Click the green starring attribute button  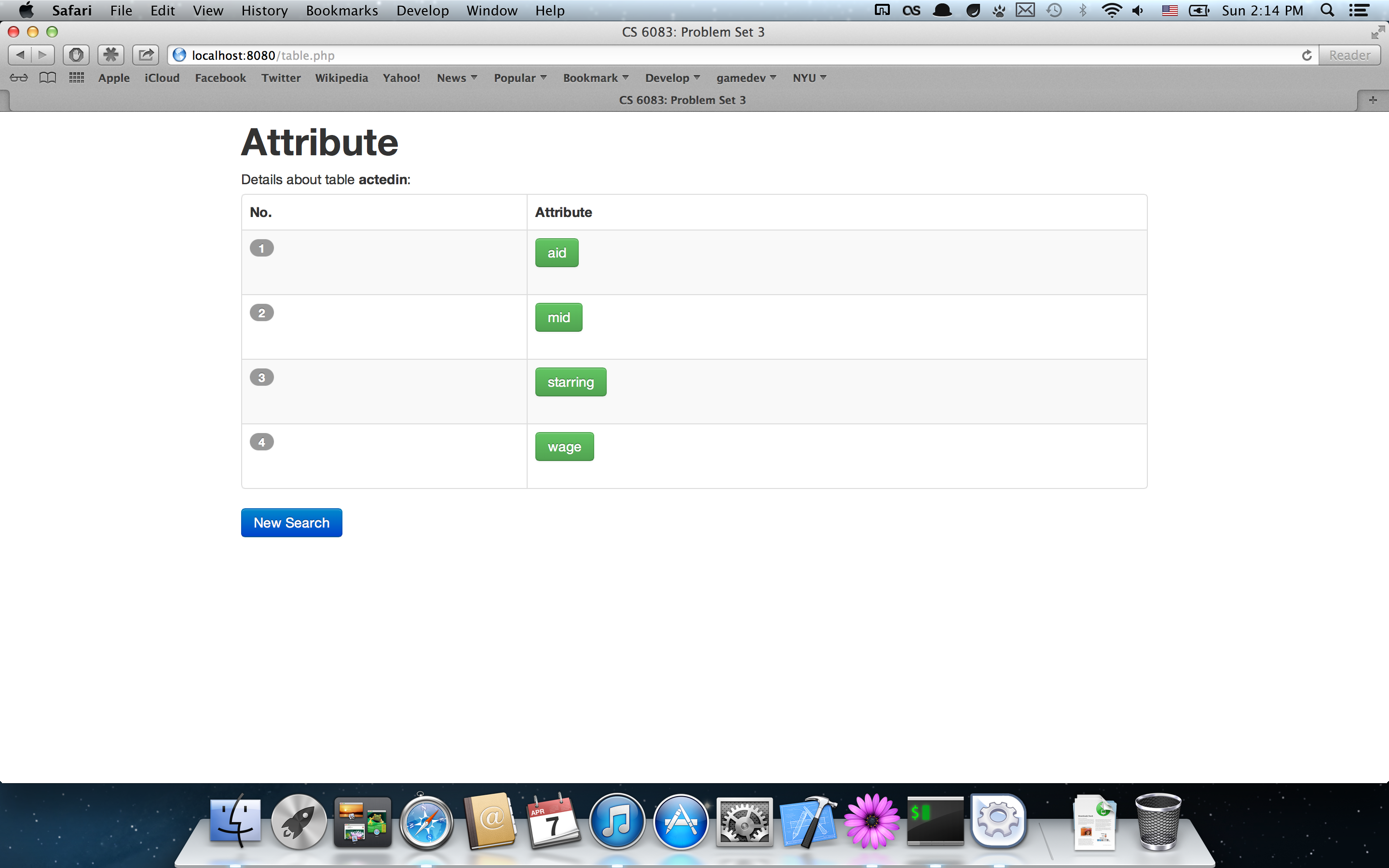pos(571,382)
